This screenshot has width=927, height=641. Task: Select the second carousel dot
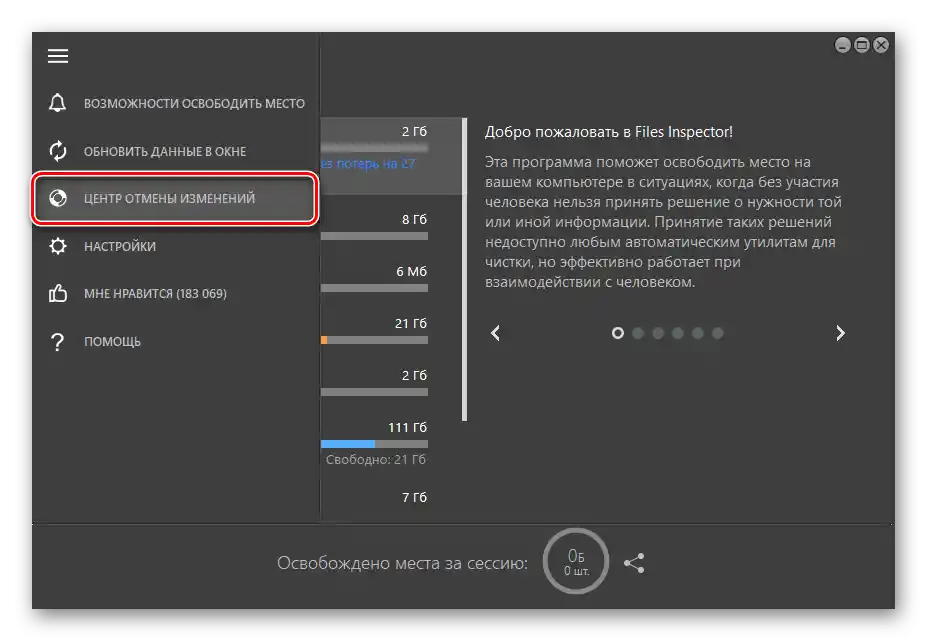coord(638,334)
